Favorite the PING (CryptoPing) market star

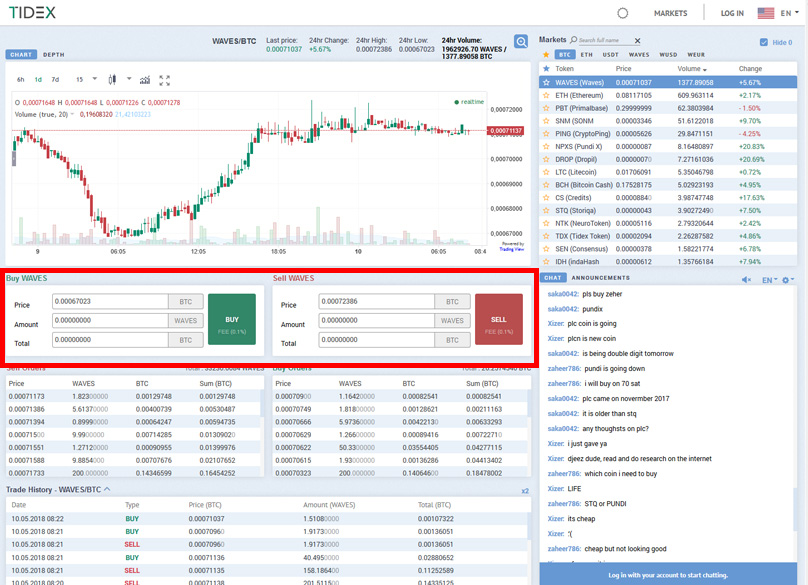[x=546, y=133]
